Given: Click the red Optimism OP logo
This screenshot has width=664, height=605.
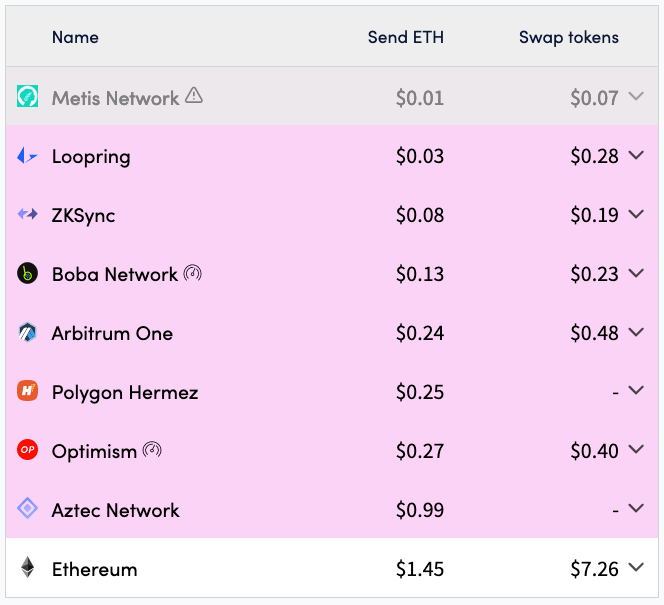Looking at the screenshot, I should pos(28,450).
